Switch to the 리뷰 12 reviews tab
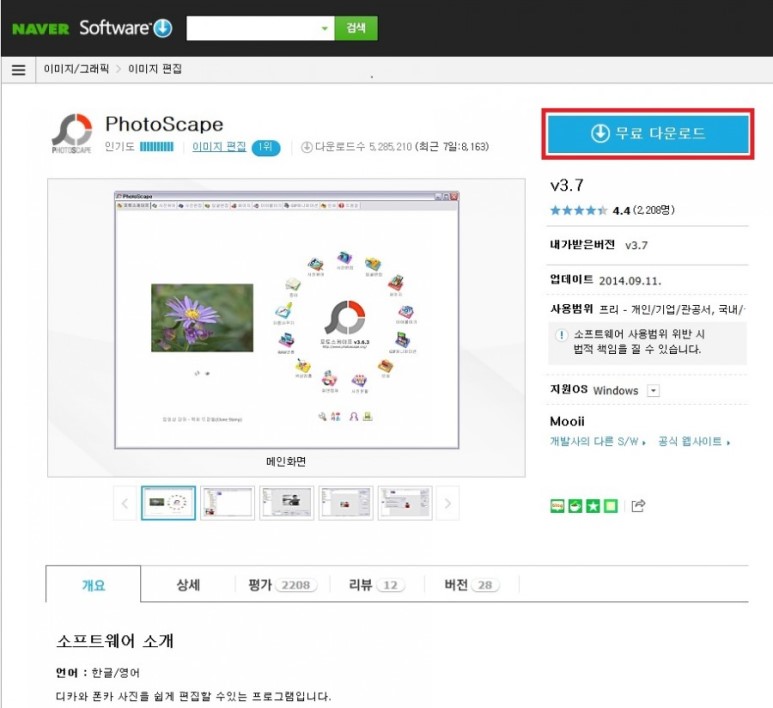 coord(377,585)
